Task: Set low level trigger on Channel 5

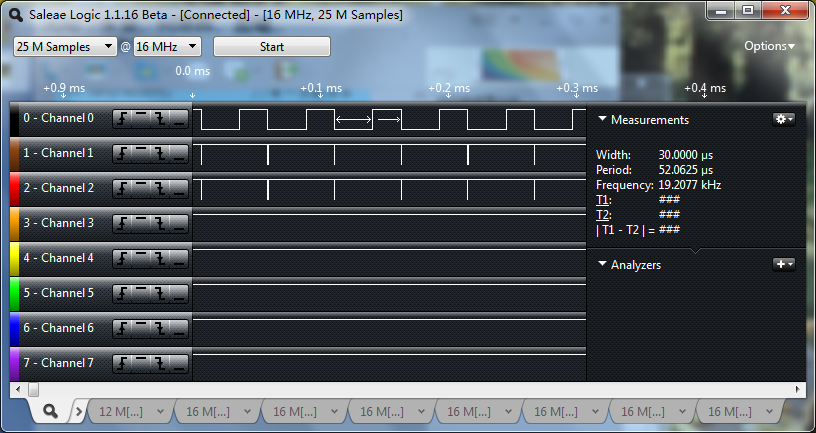Action: pyautogui.click(x=179, y=294)
